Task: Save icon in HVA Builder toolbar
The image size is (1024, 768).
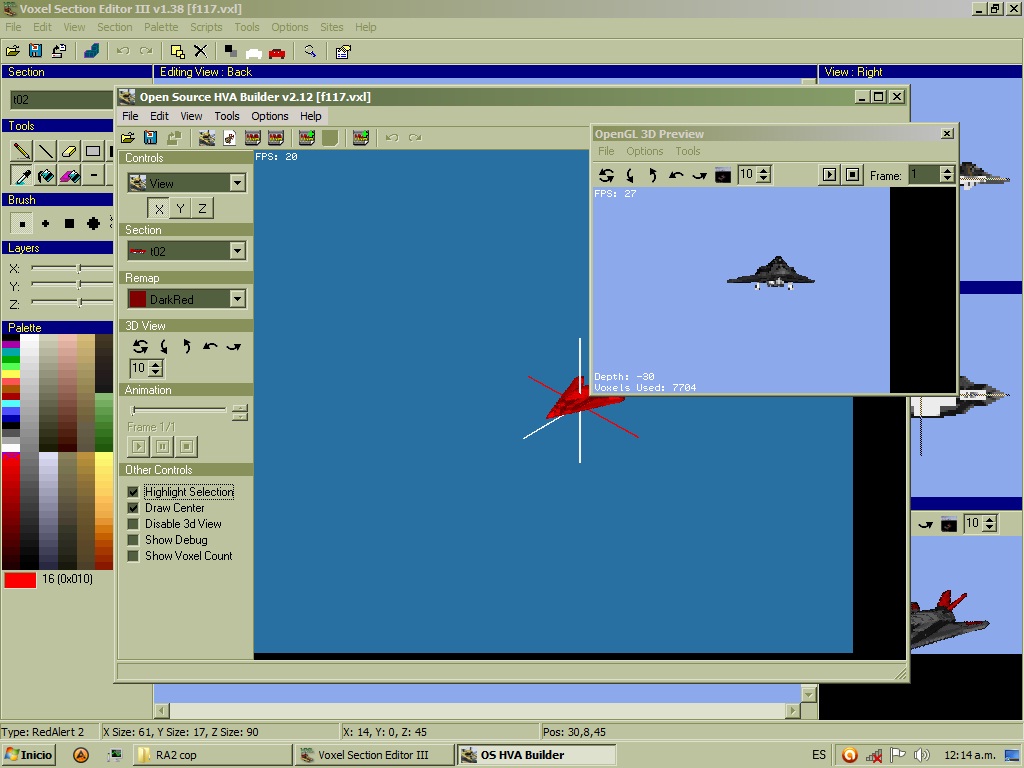Action: click(151, 137)
